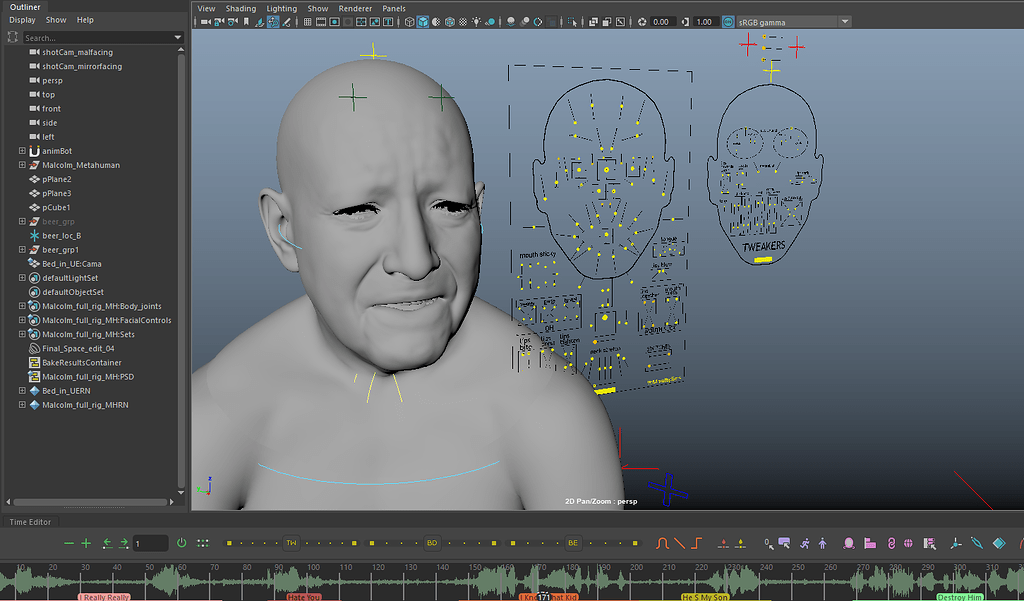Open the viewport Shading menu
Image resolution: width=1024 pixels, height=601 pixels.
click(x=240, y=8)
